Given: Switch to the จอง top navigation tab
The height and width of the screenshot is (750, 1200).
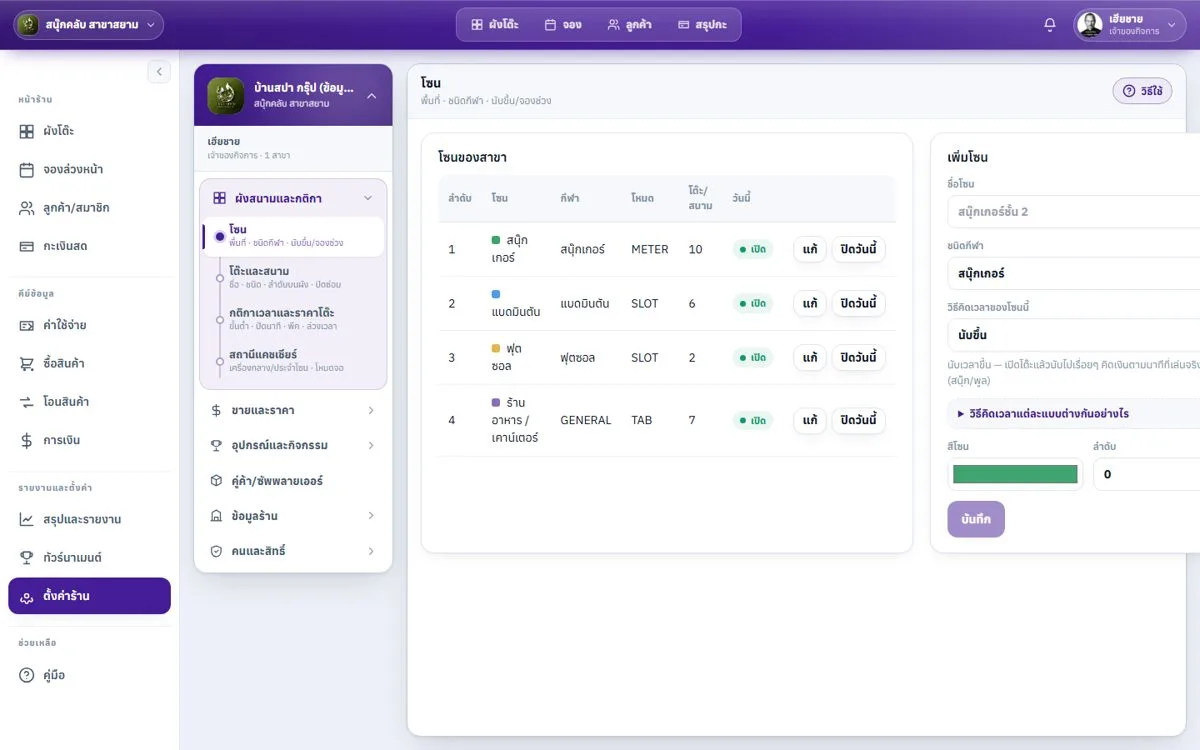Looking at the screenshot, I should pyautogui.click(x=563, y=25).
